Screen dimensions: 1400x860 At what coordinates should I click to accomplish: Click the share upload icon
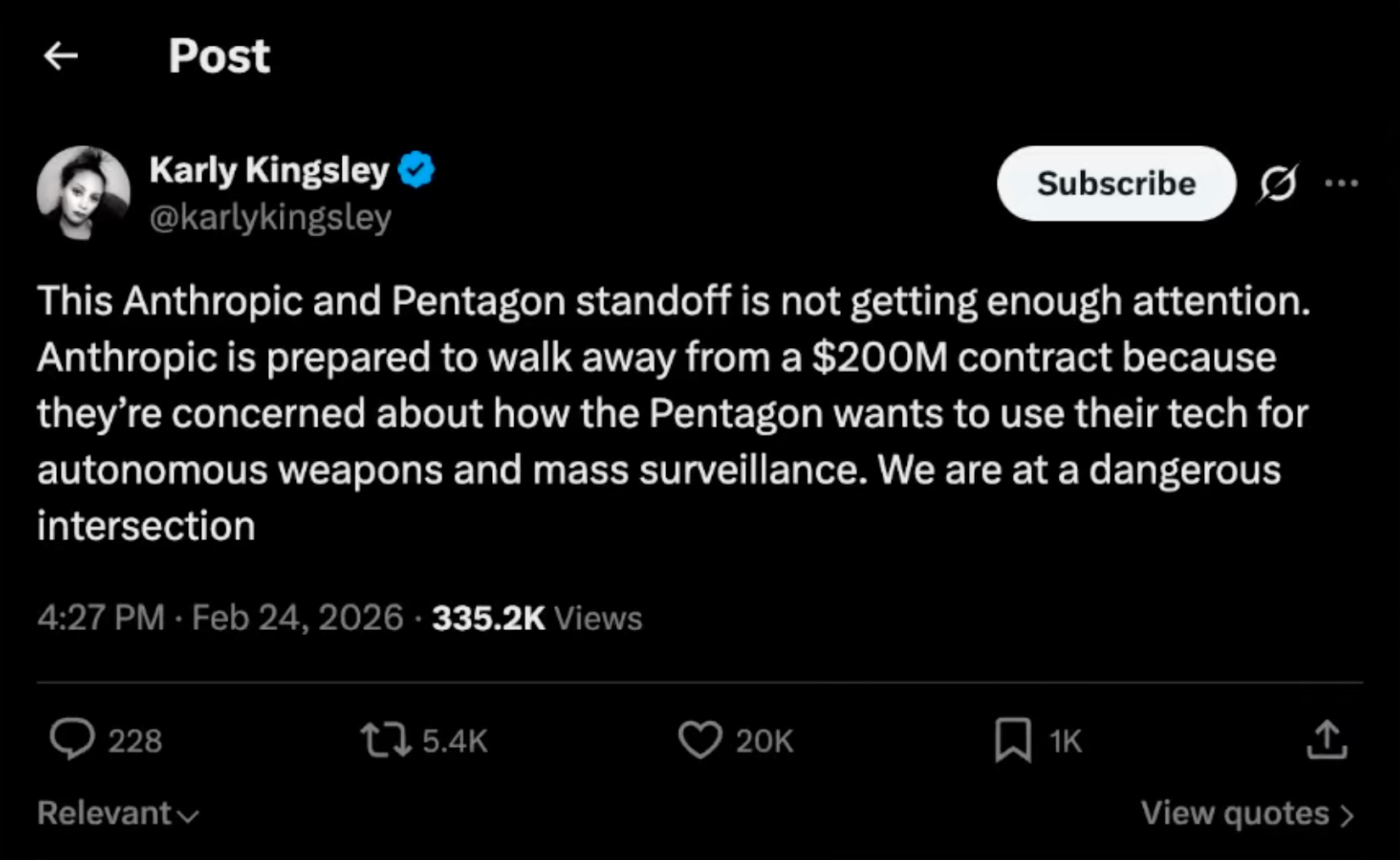[1327, 739]
